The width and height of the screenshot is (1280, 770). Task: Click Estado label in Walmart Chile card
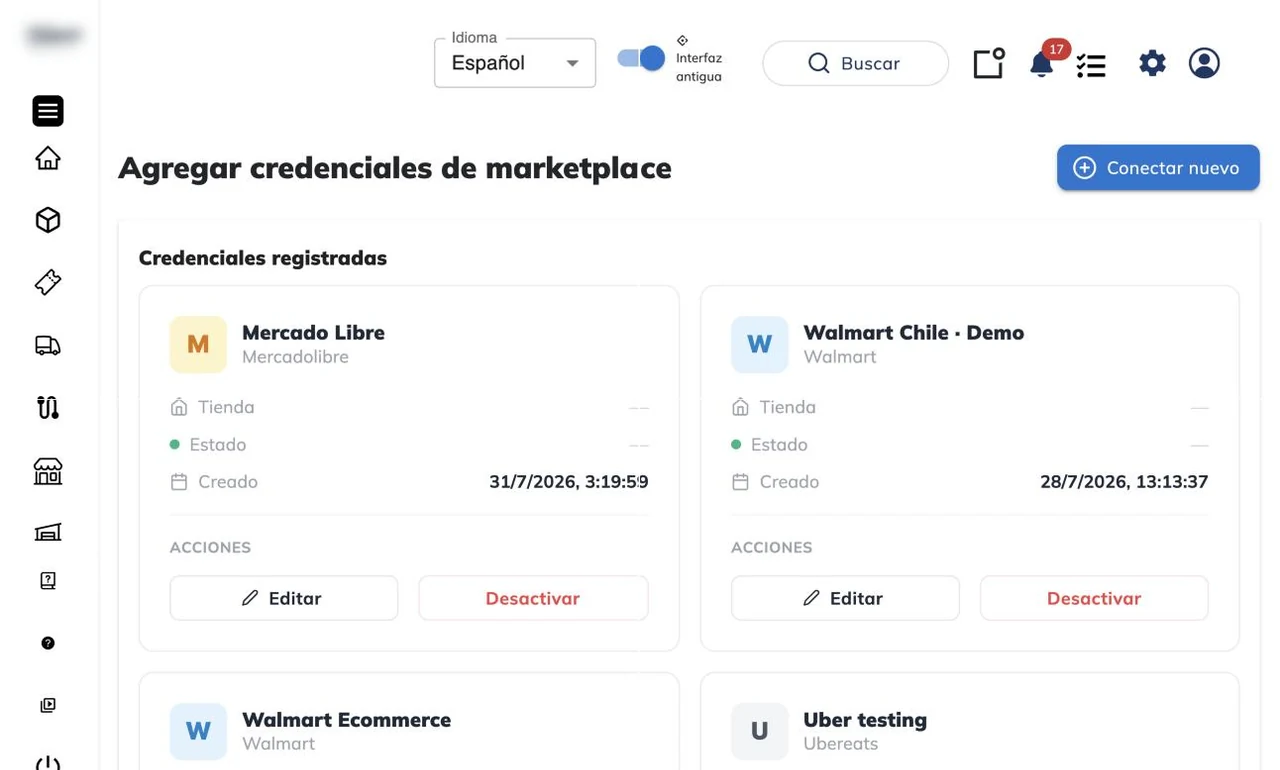point(779,444)
